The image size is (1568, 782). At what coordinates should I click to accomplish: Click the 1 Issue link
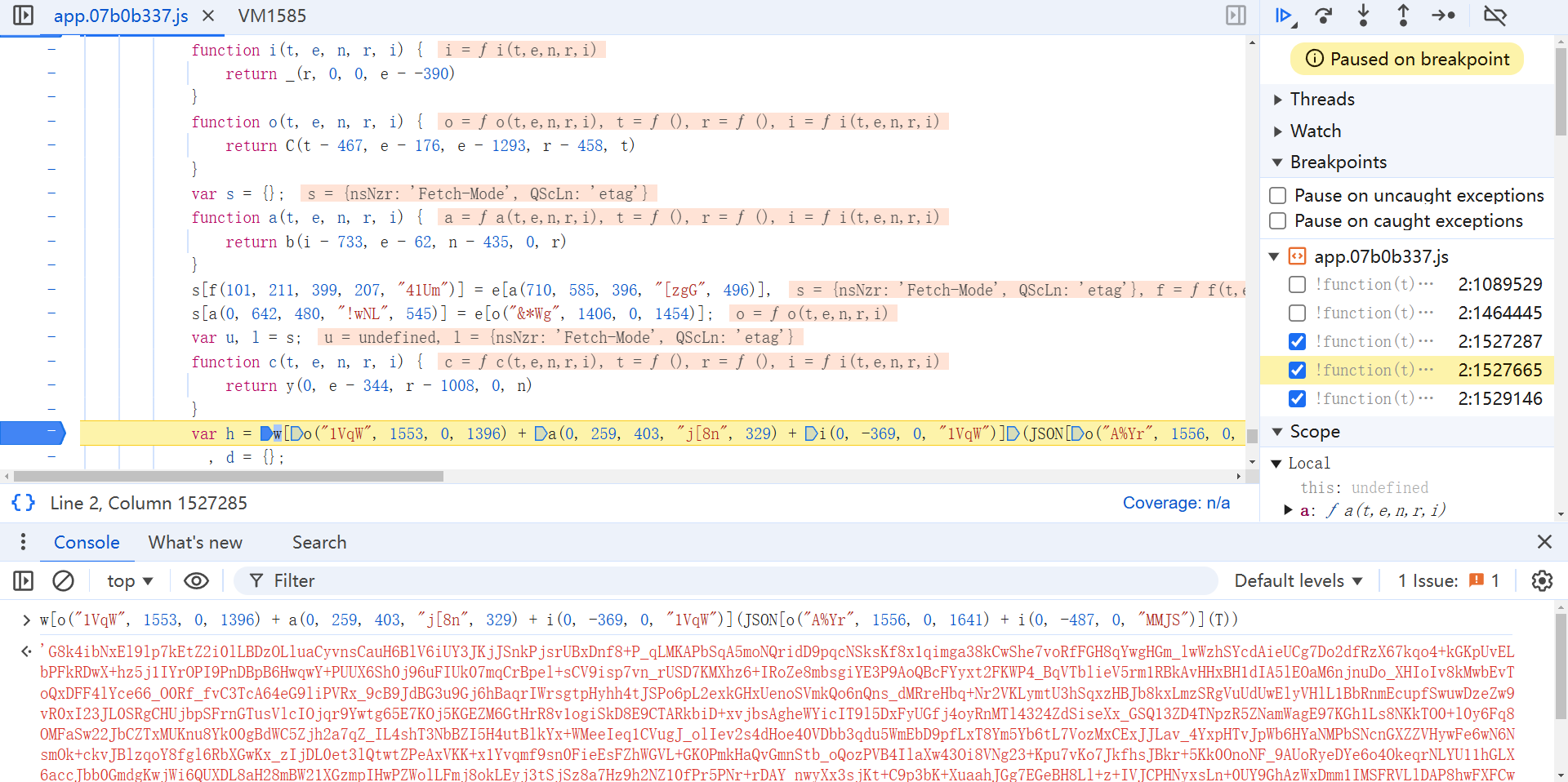tap(1448, 580)
